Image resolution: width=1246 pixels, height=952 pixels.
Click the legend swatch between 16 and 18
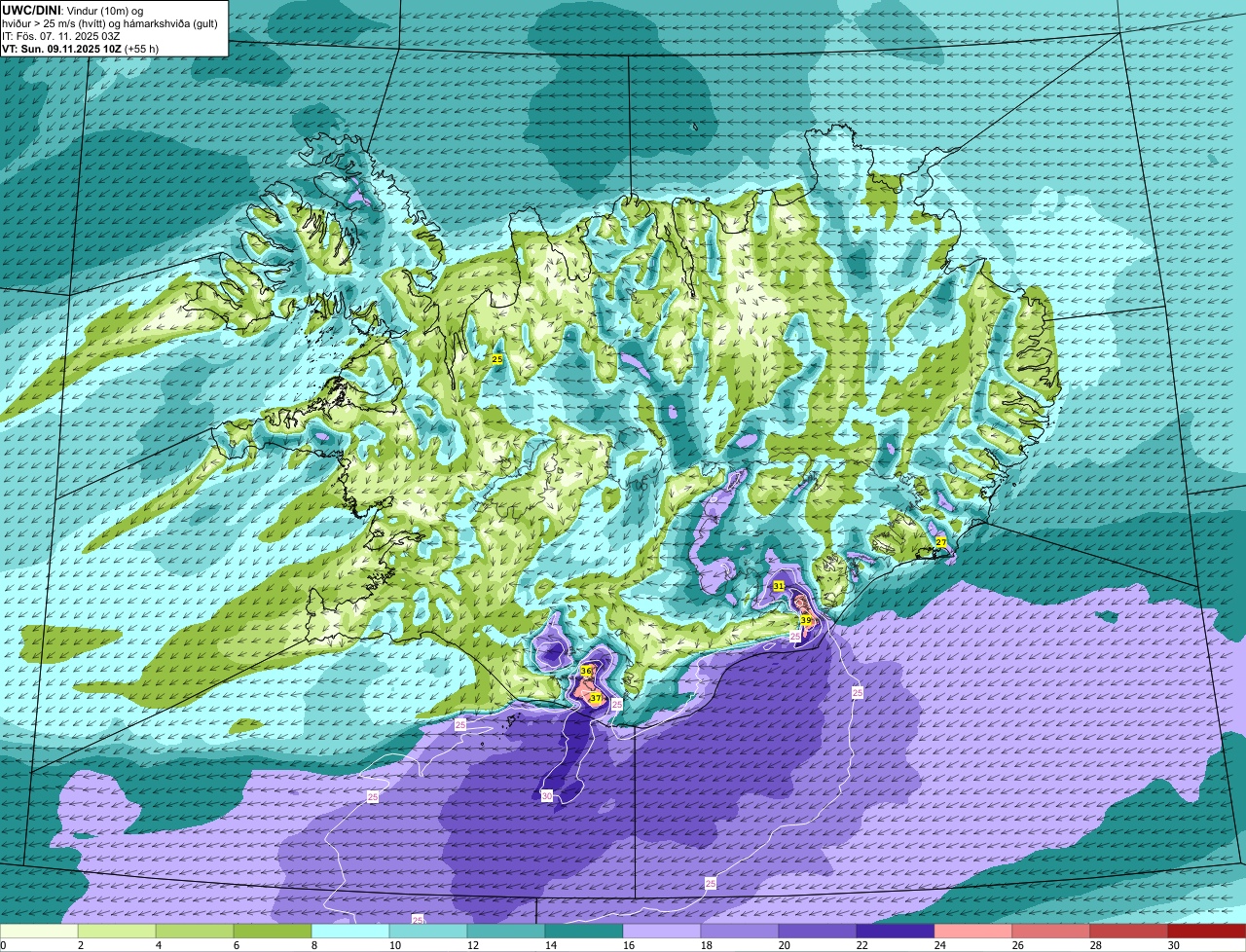coord(662,932)
